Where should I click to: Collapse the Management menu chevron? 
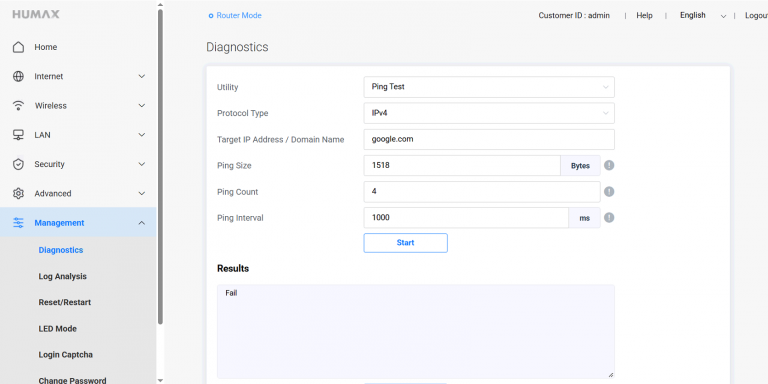(x=142, y=223)
